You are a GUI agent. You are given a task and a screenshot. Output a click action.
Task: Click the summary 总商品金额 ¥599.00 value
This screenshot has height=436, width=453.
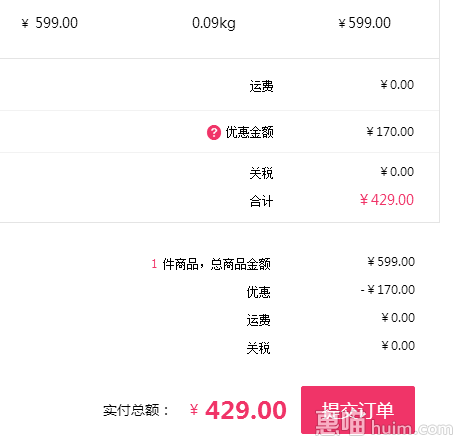click(x=391, y=262)
